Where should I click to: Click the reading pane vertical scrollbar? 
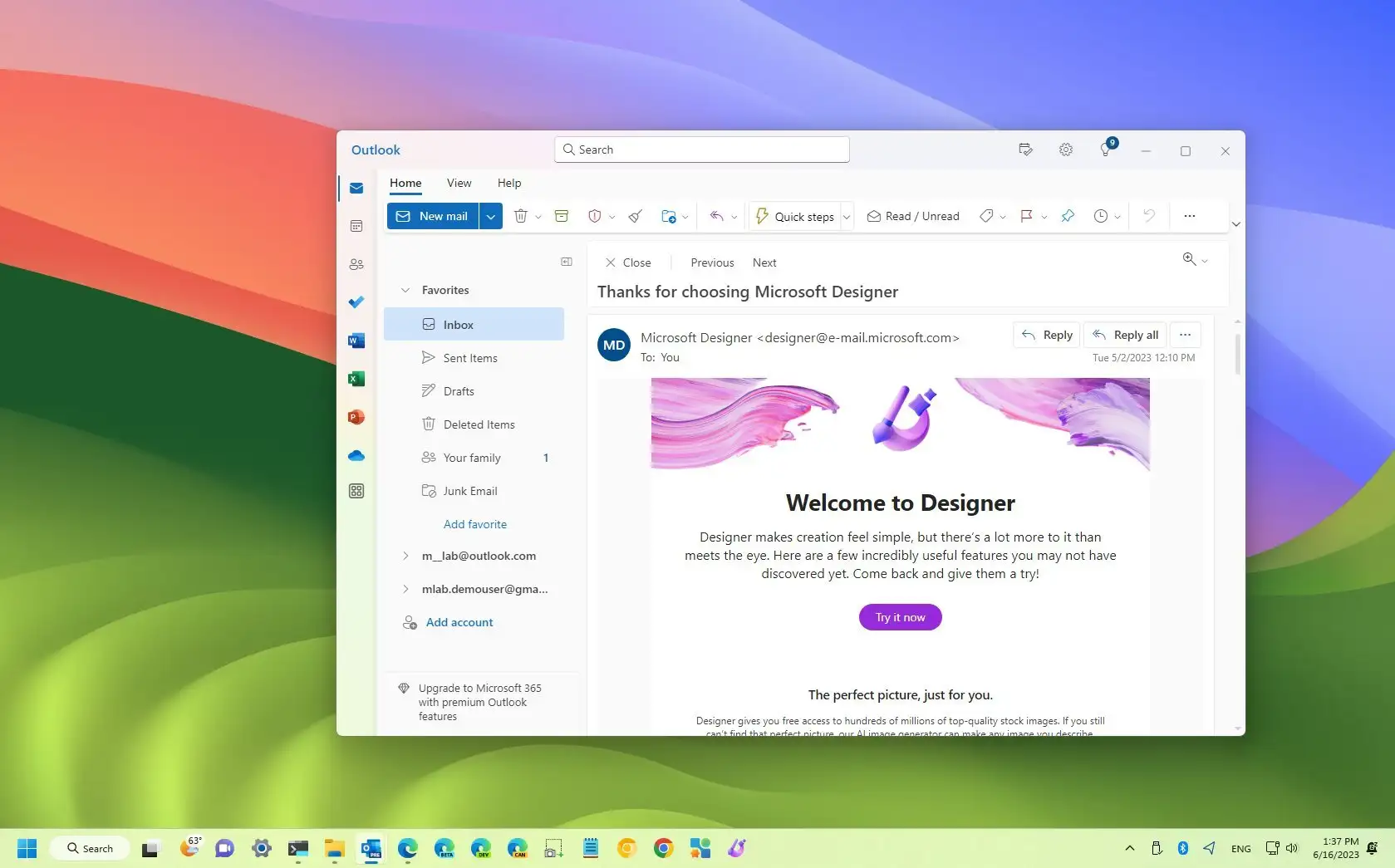(x=1237, y=355)
